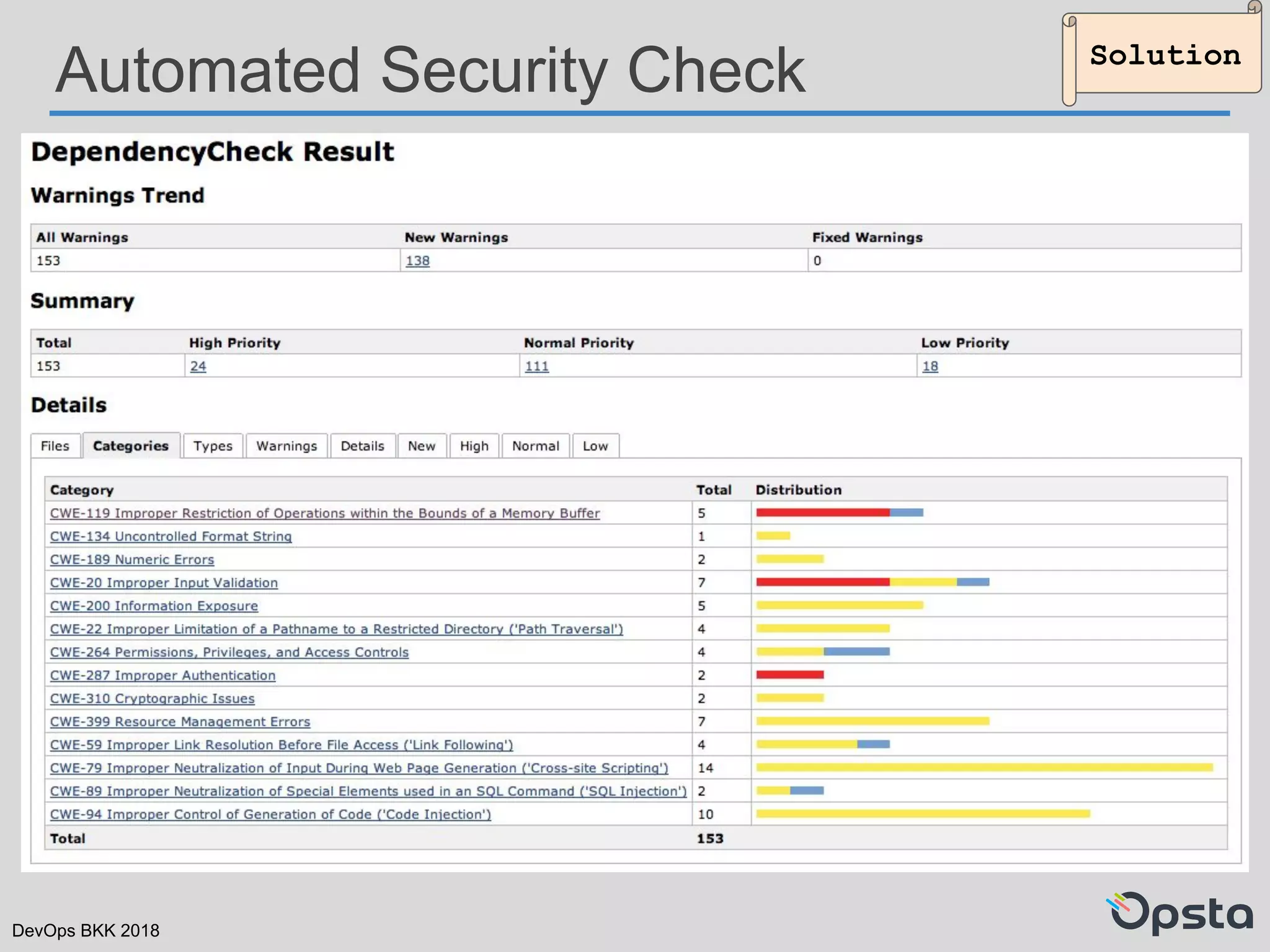Click the bold 153 in Total row

[x=710, y=839]
